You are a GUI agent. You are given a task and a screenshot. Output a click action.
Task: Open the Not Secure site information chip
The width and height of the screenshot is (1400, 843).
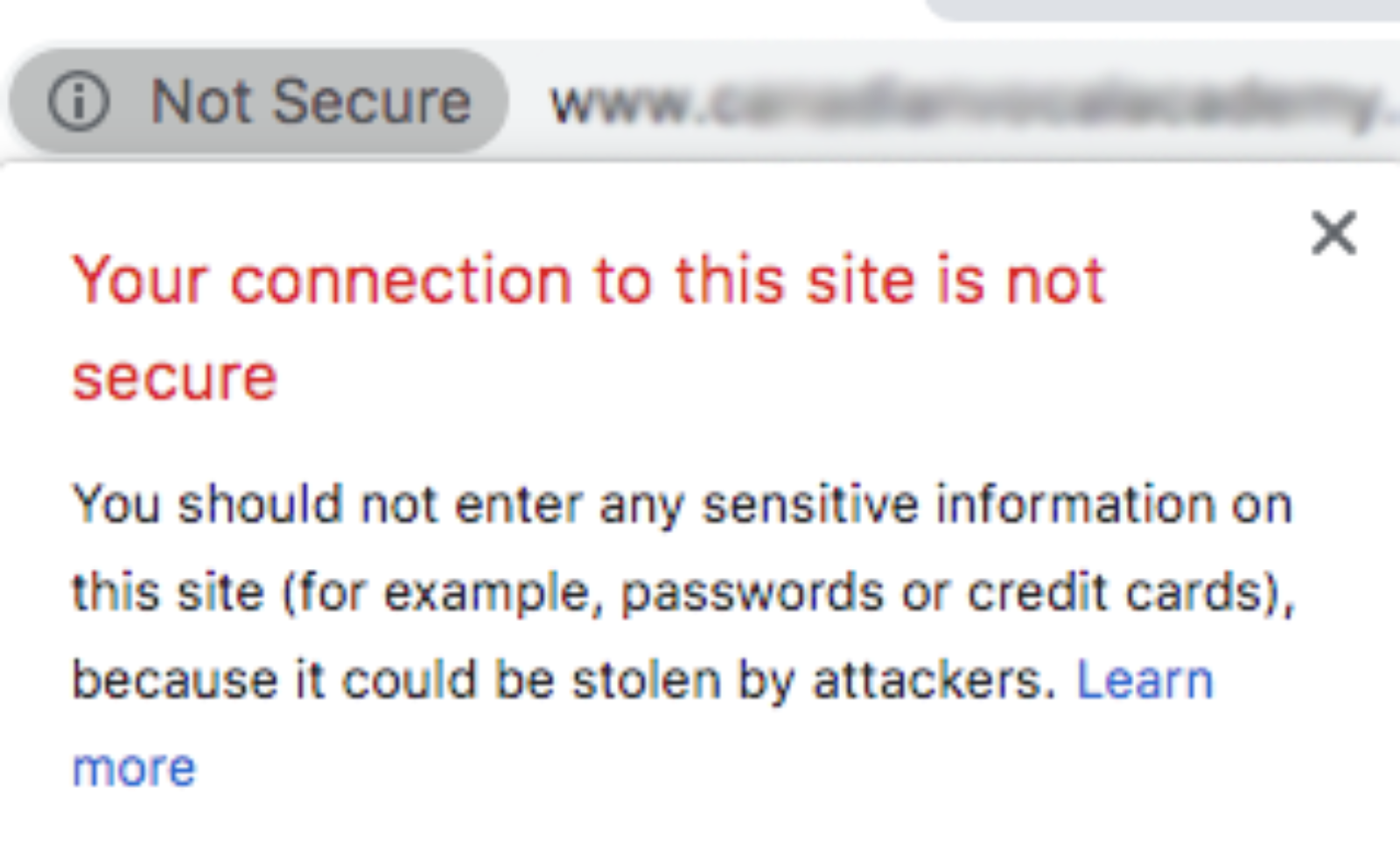[258, 101]
